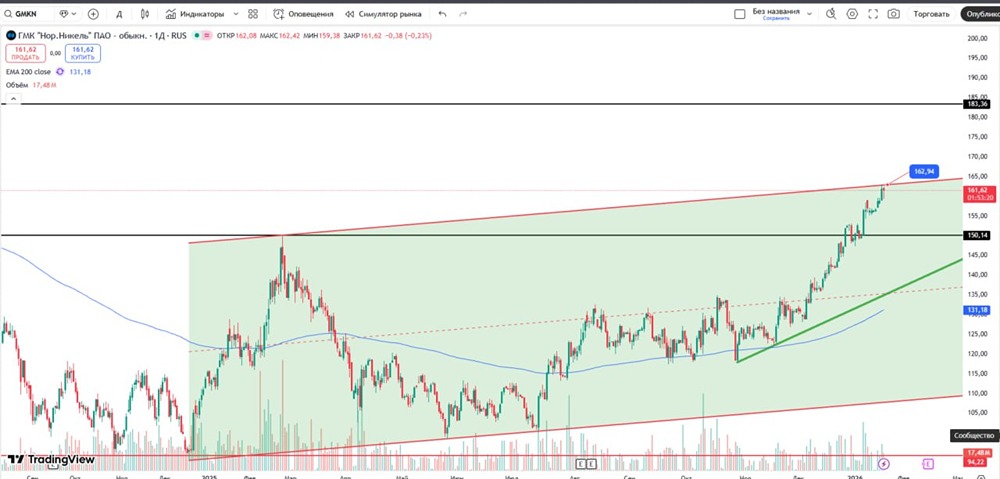The image size is (1000, 479).
Task: Open quick search magnifier icon
Action: (830, 13)
